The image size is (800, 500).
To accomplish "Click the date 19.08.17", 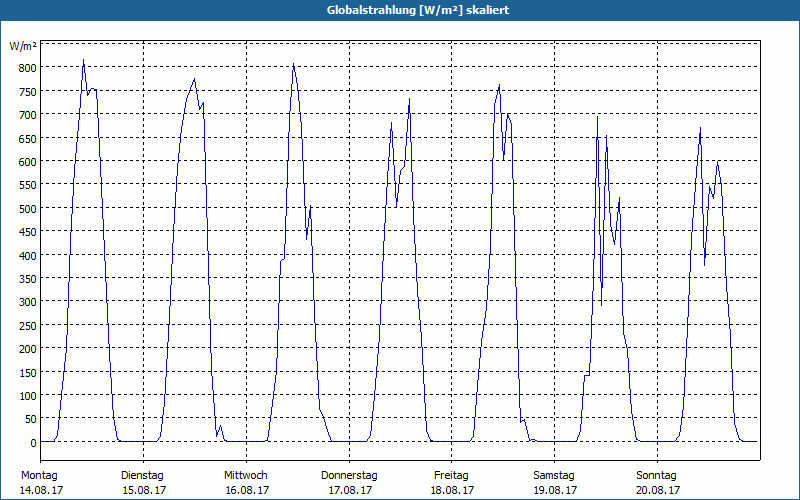I will 556,490.
